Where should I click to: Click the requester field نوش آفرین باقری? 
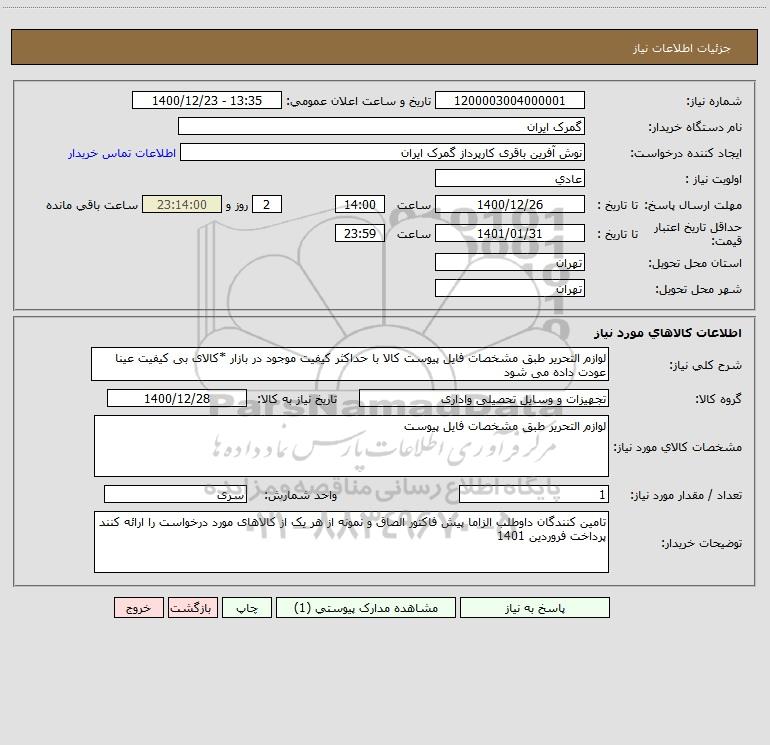[382, 152]
